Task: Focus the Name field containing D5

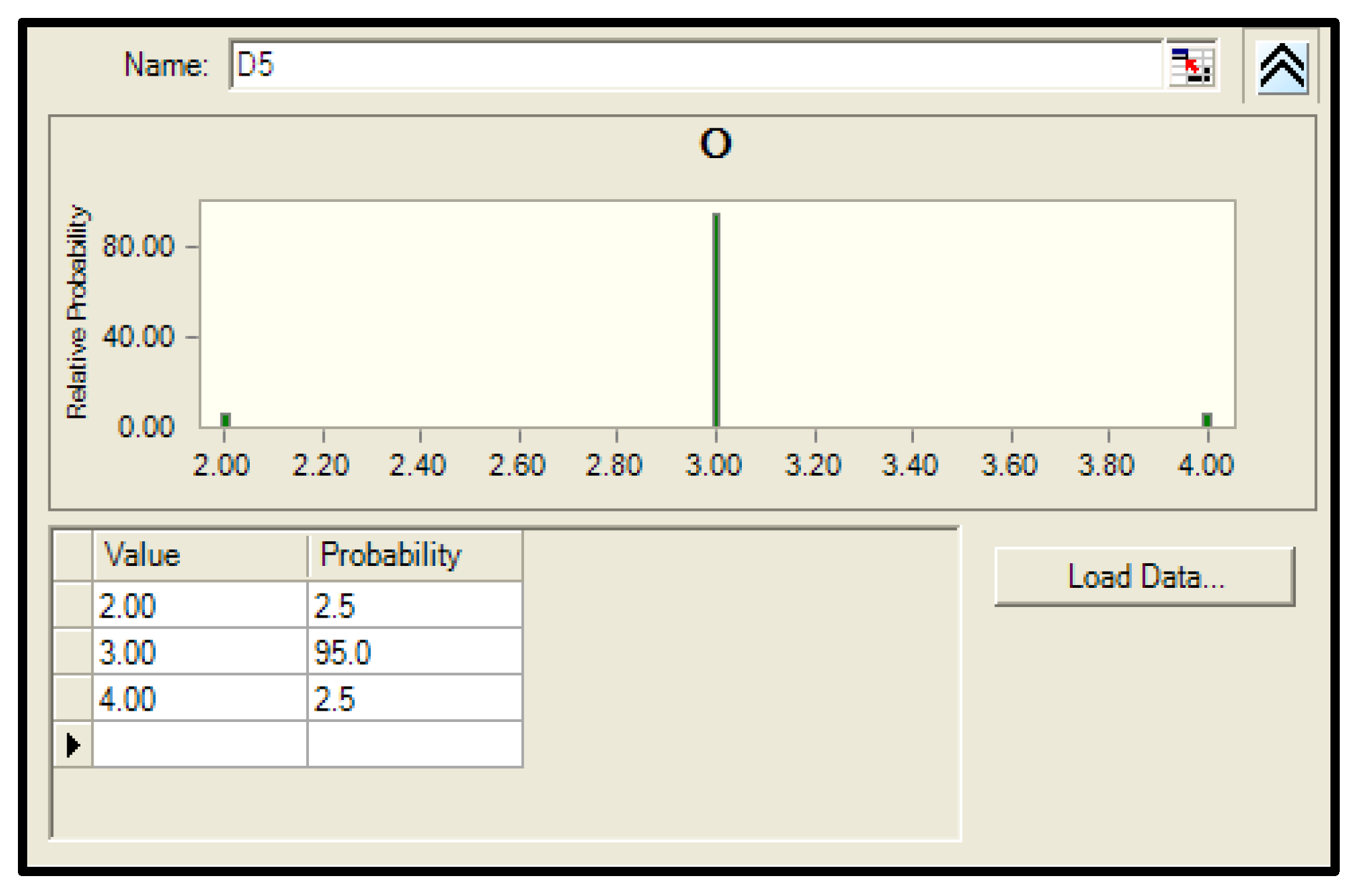Action: tap(695, 65)
